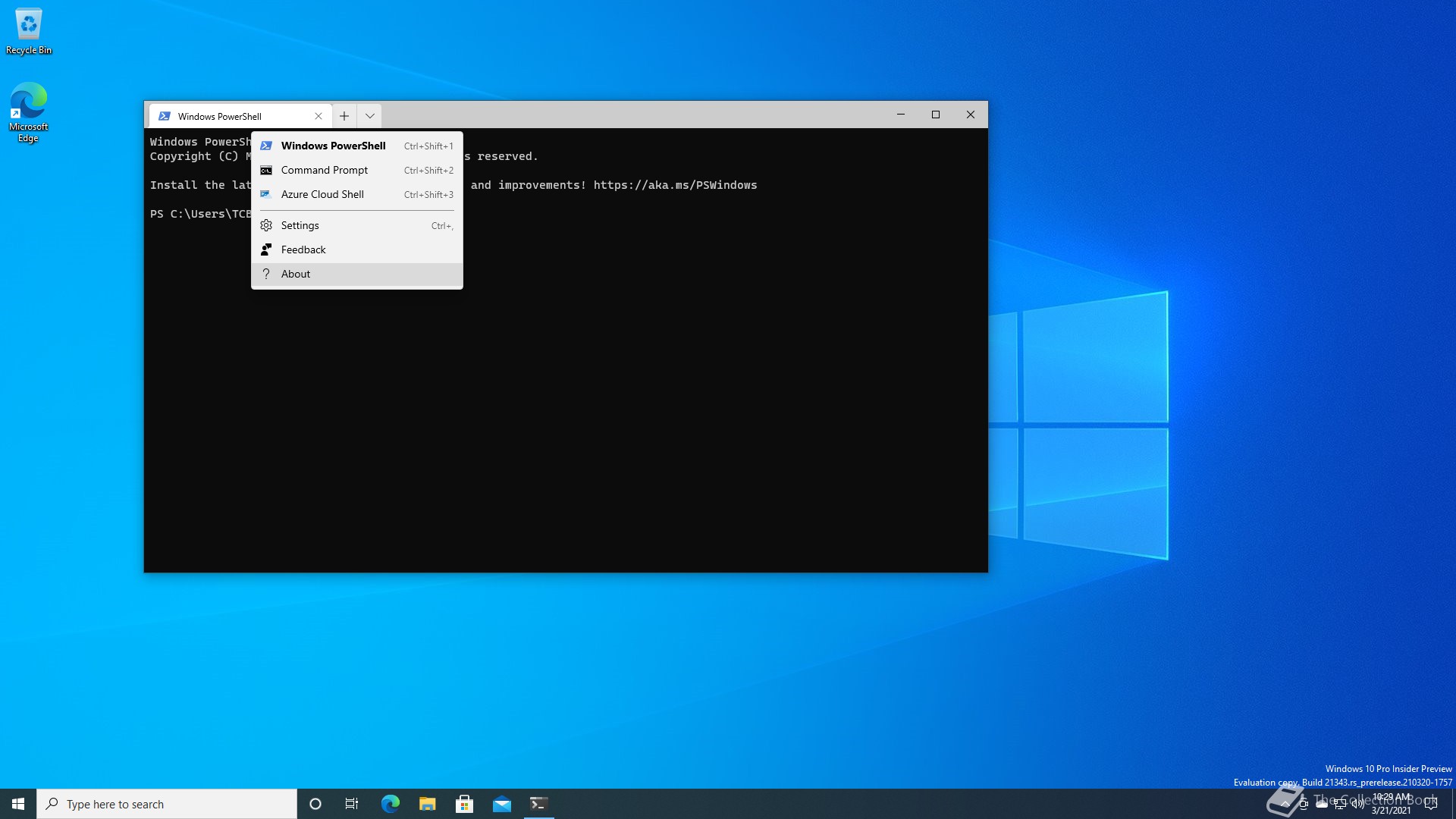This screenshot has width=1456, height=819.
Task: Choose Windows PowerShell from the dropdown menu
Action: [x=357, y=146]
